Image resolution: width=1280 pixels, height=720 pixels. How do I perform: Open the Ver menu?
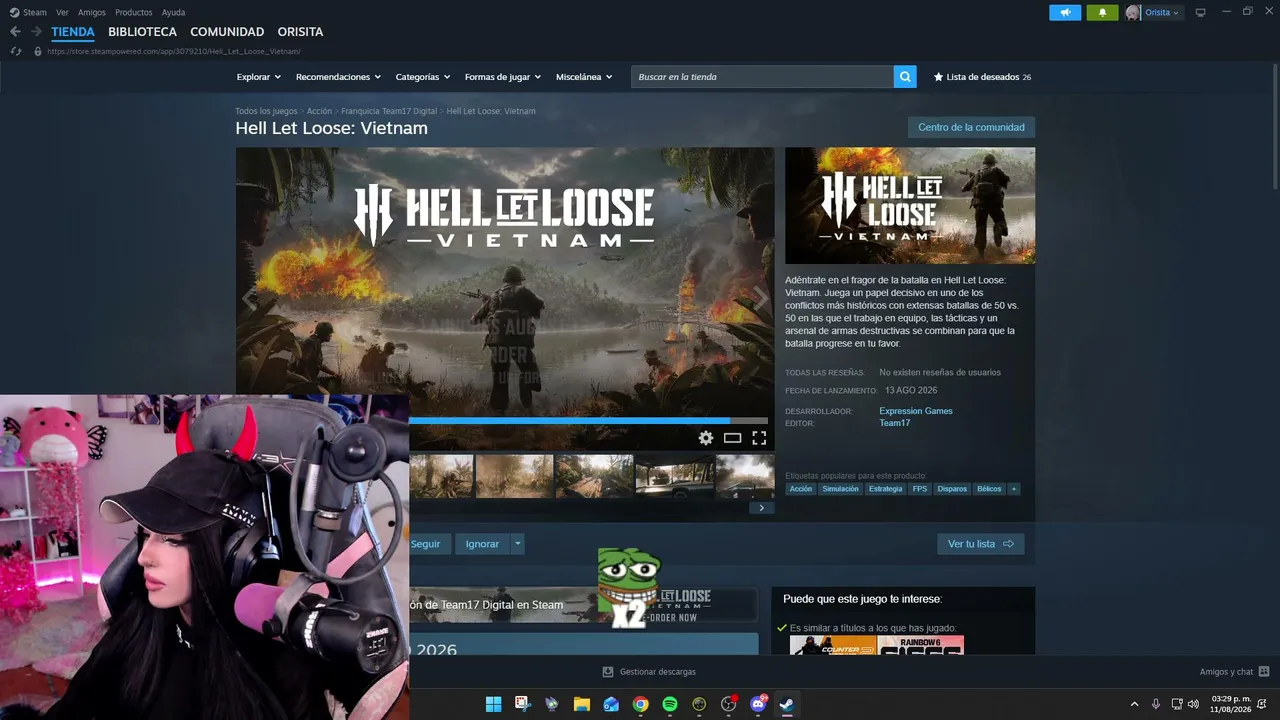tap(62, 13)
